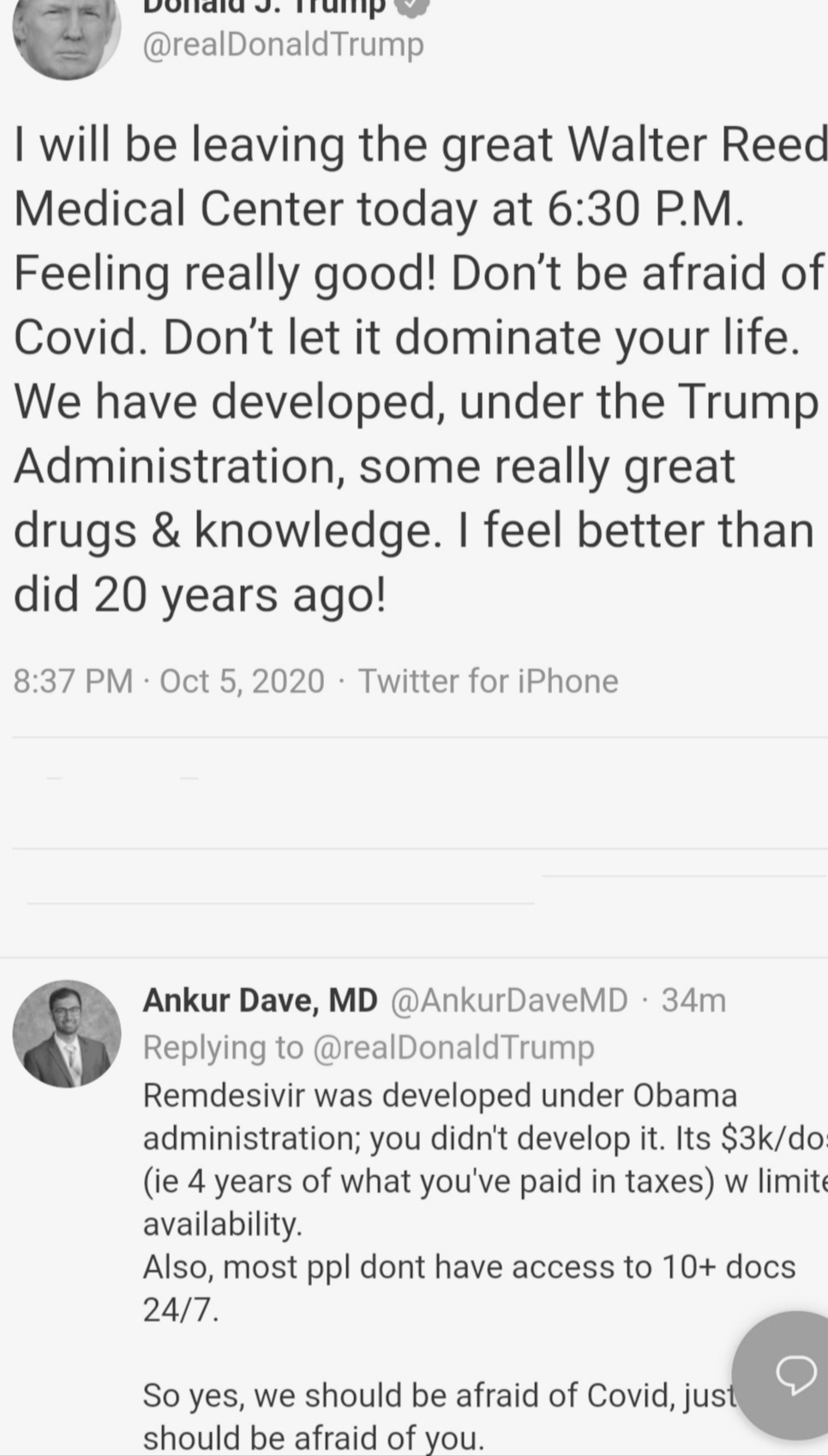Open the Twitter for iPhone source link
The height and width of the screenshot is (1456, 828).
point(488,681)
